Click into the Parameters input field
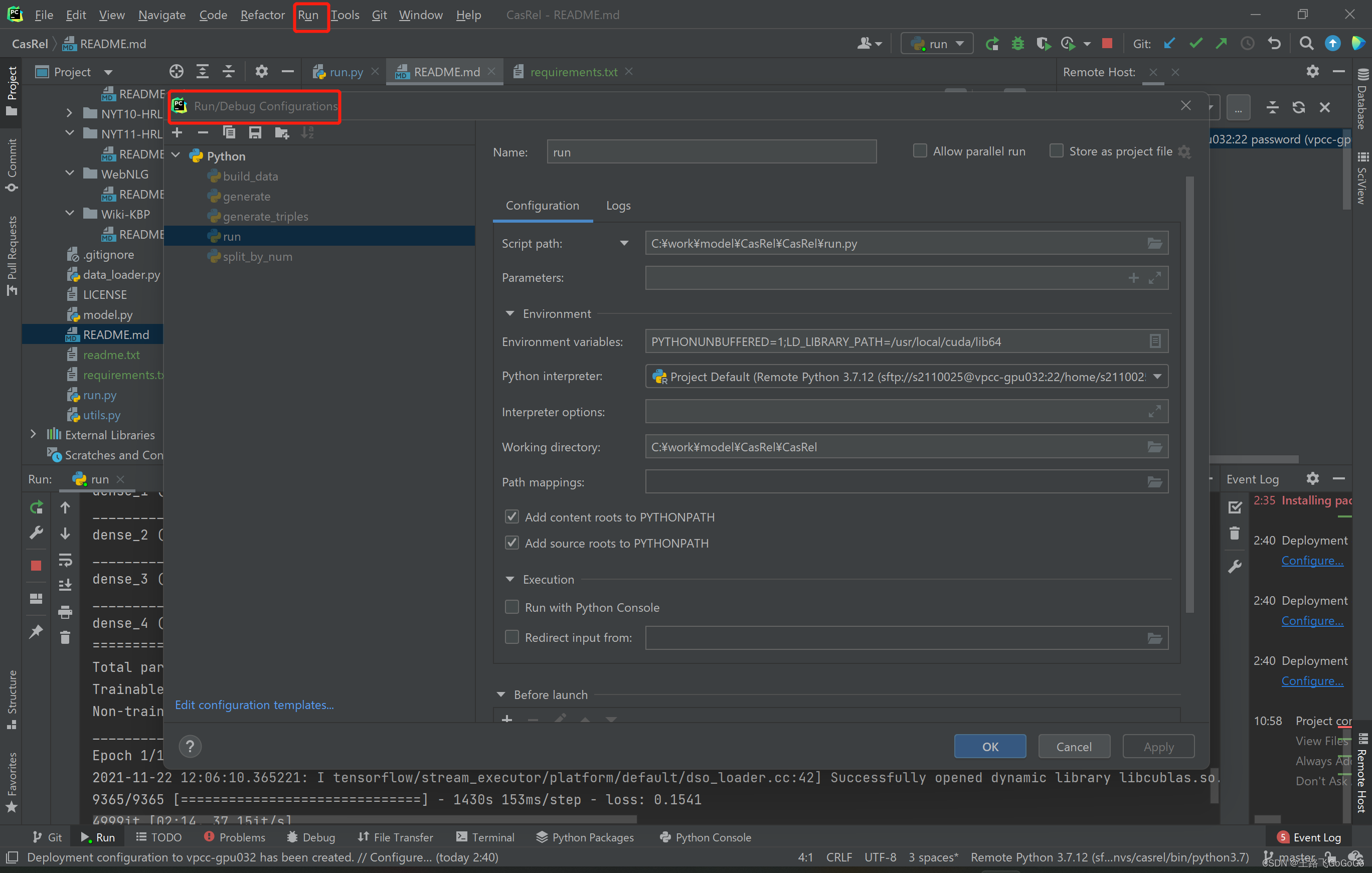 click(x=883, y=278)
